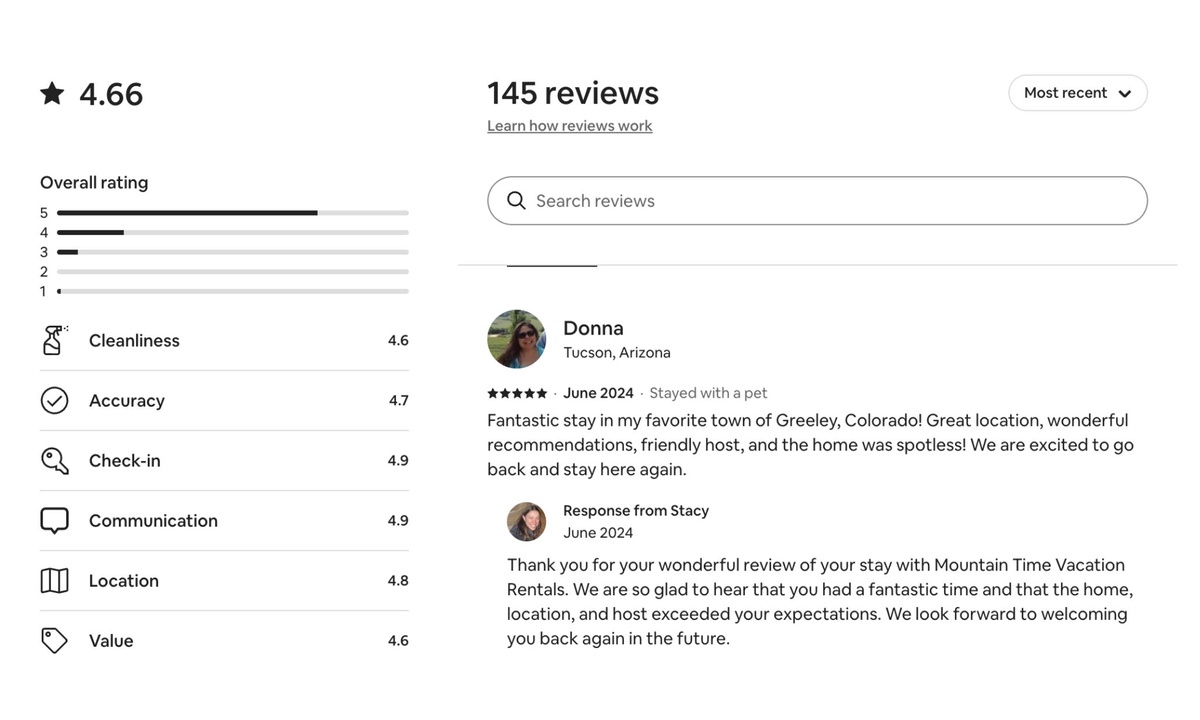The image size is (1200, 720).
Task: Click reviewer name Donna
Action: point(593,328)
